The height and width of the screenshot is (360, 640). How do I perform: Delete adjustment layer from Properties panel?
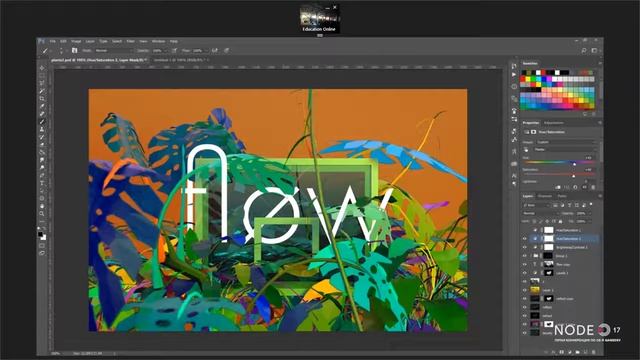593,187
